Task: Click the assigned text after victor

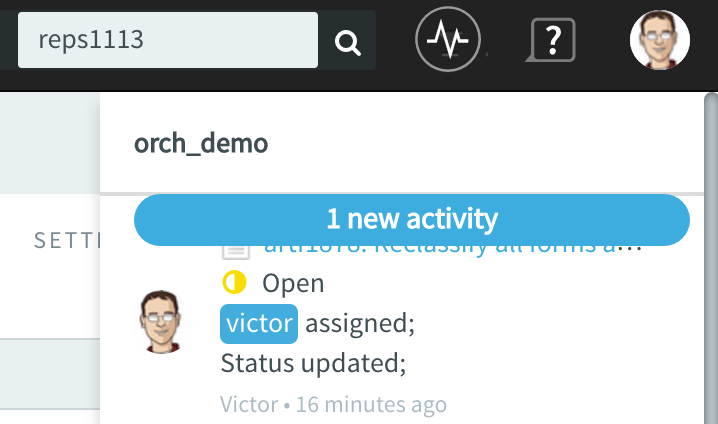Action: pos(360,323)
